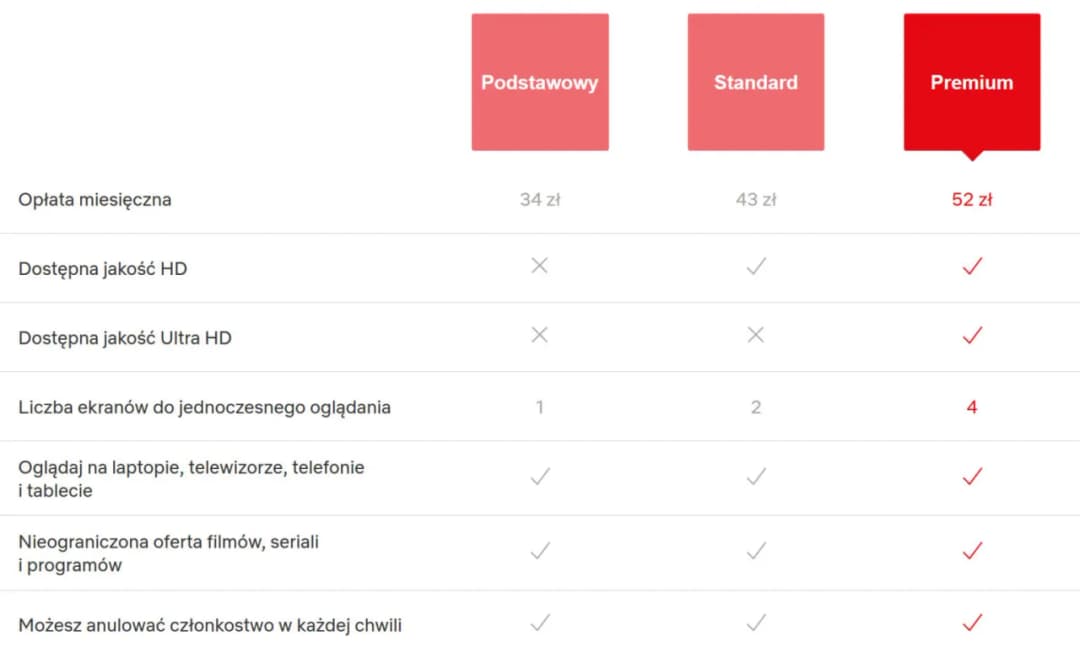Click device-support checkmark under Podstawowy
1080x647 pixels.
[x=540, y=477]
